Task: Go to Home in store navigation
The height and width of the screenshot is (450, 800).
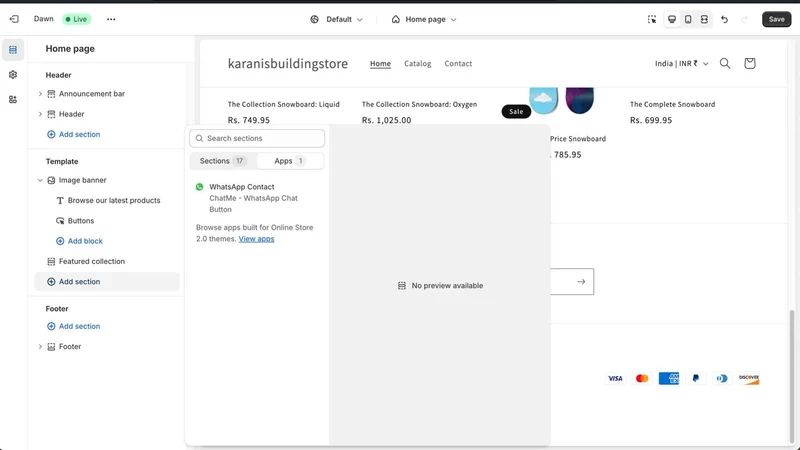Action: (380, 63)
